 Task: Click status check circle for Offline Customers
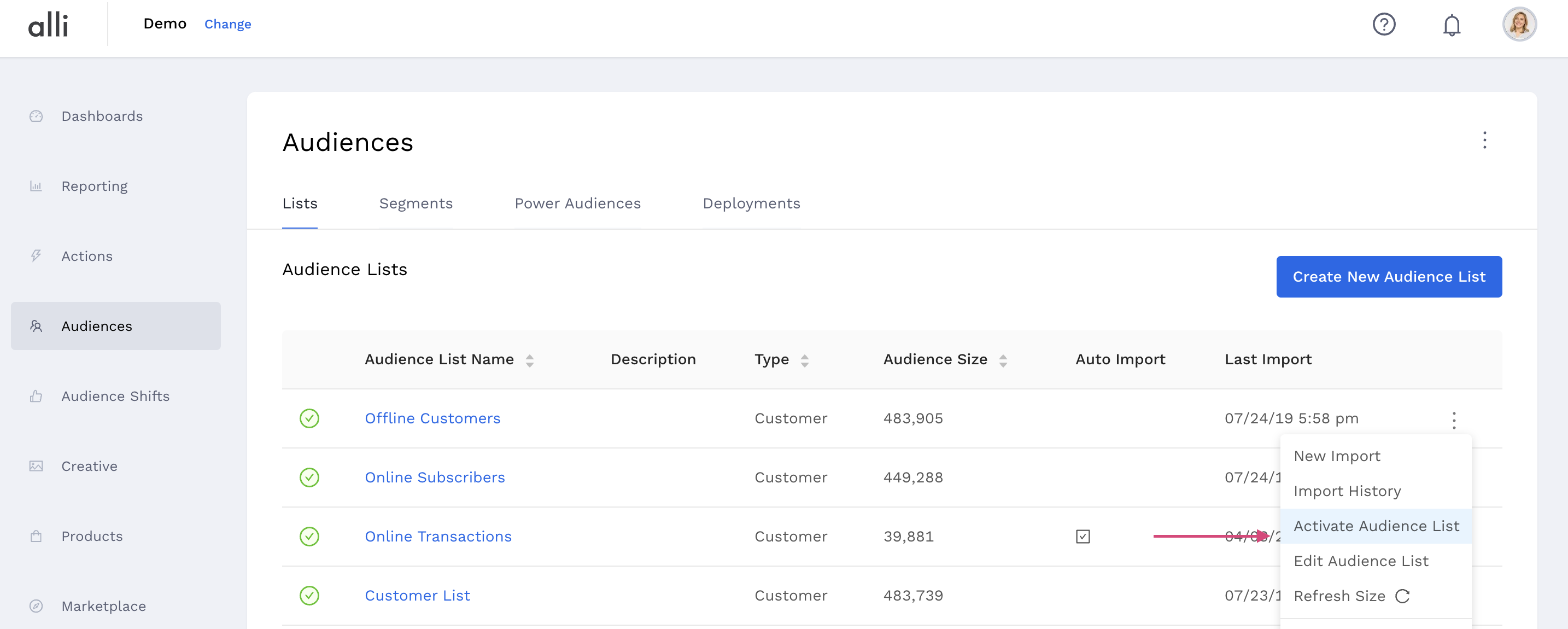point(309,418)
